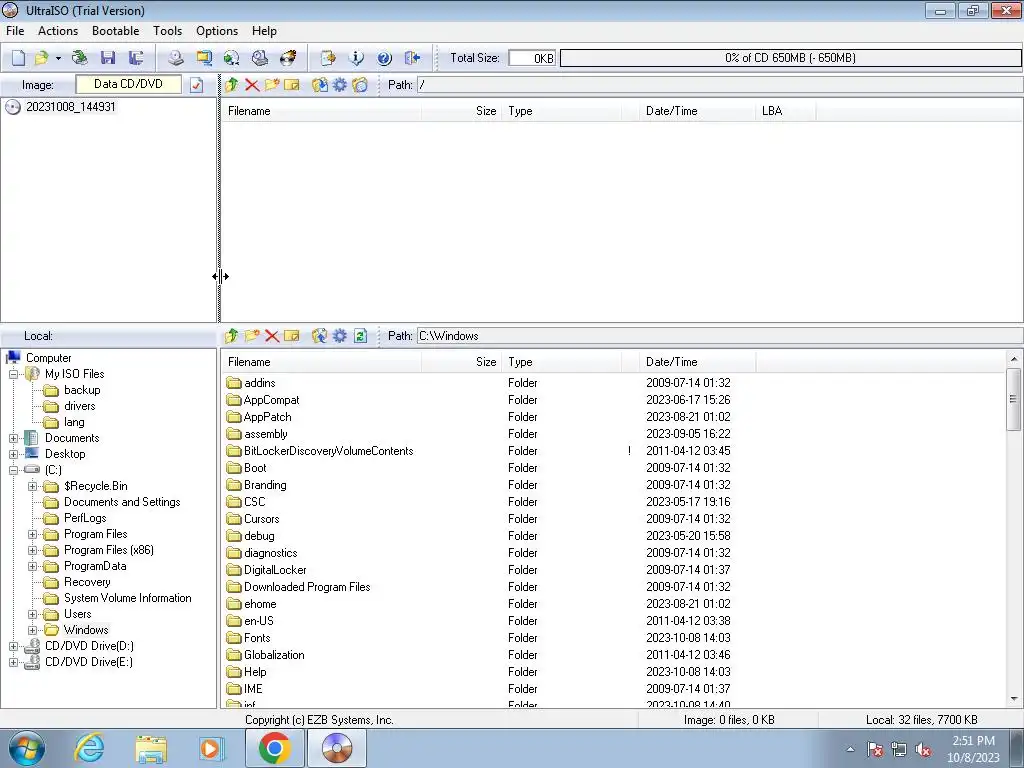
Task: Click the LBA column header
Action: point(786,111)
